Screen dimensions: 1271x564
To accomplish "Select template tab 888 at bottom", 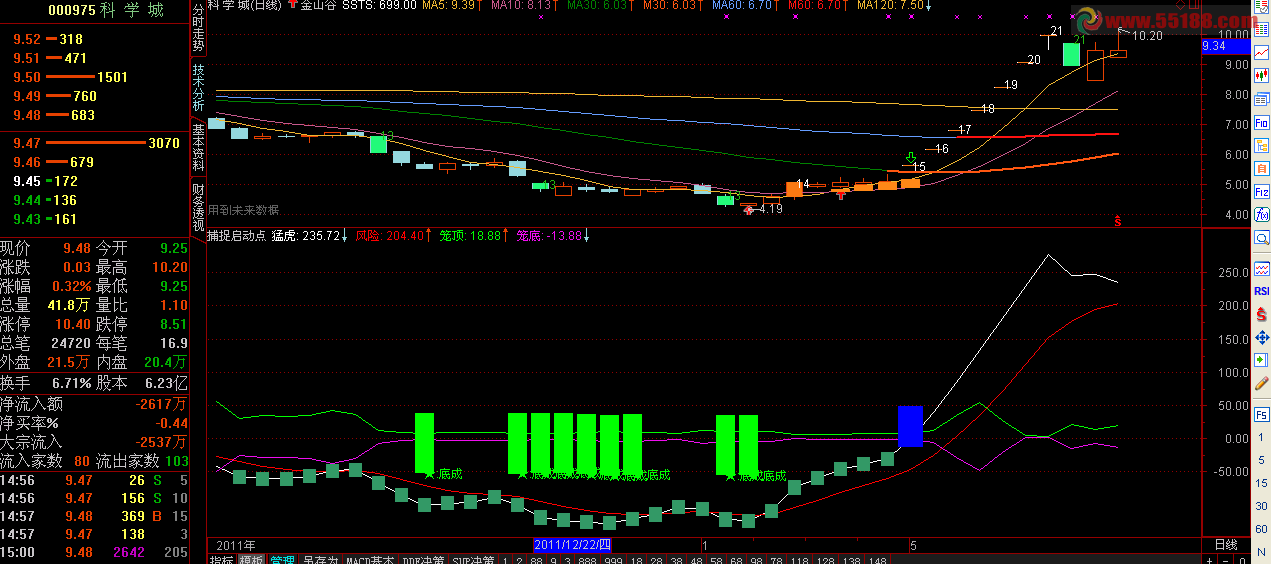I will point(588,560).
